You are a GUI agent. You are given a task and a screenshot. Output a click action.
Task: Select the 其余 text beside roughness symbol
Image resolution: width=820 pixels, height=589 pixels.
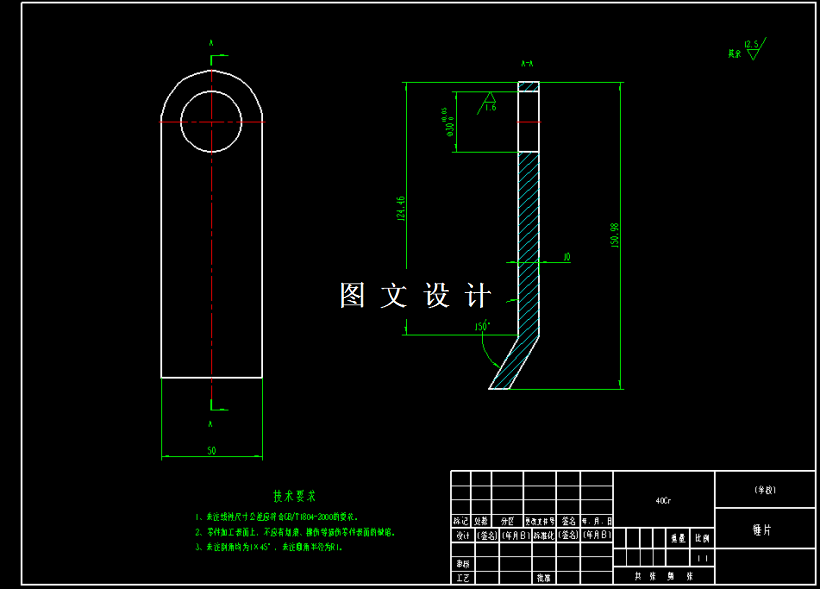tap(734, 53)
